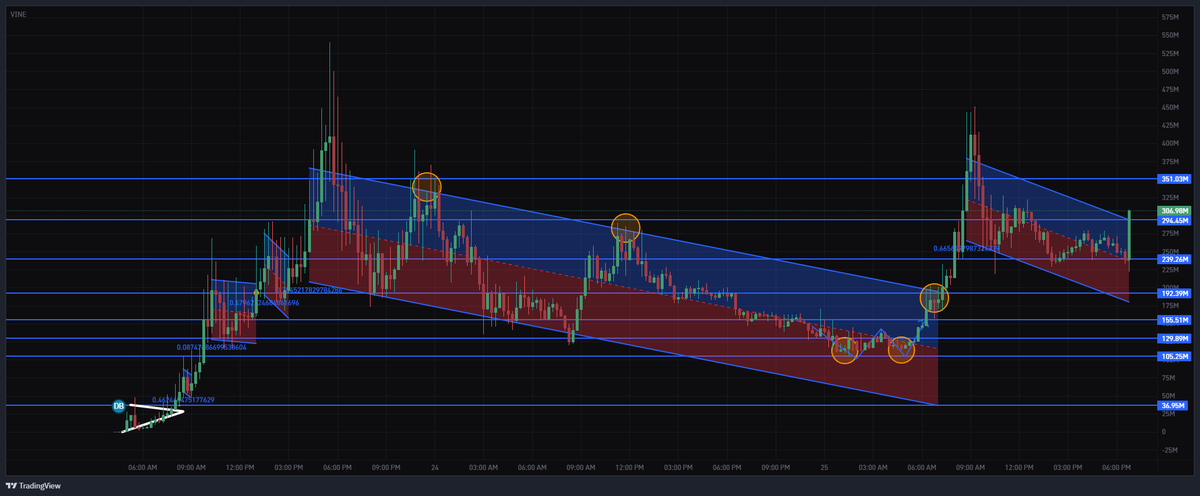The height and width of the screenshot is (496, 1200).
Task: Click the ratio label starting 0.665
Action: click(x=966, y=248)
